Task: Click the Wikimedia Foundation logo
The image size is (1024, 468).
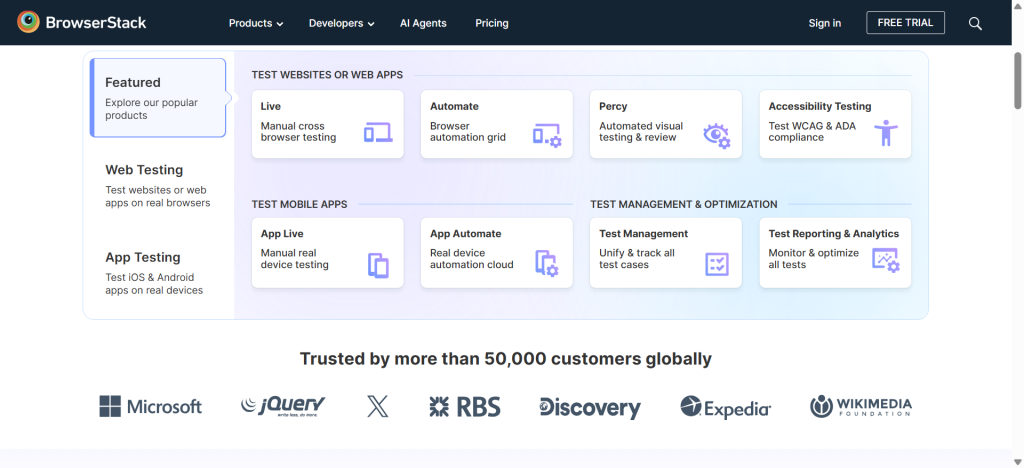Action: tap(861, 407)
